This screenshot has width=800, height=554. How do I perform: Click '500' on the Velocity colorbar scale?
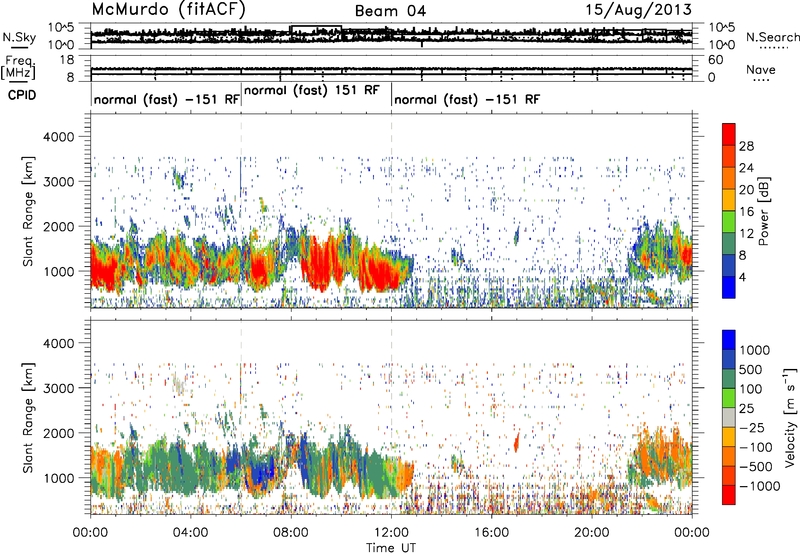pyautogui.click(x=750, y=369)
